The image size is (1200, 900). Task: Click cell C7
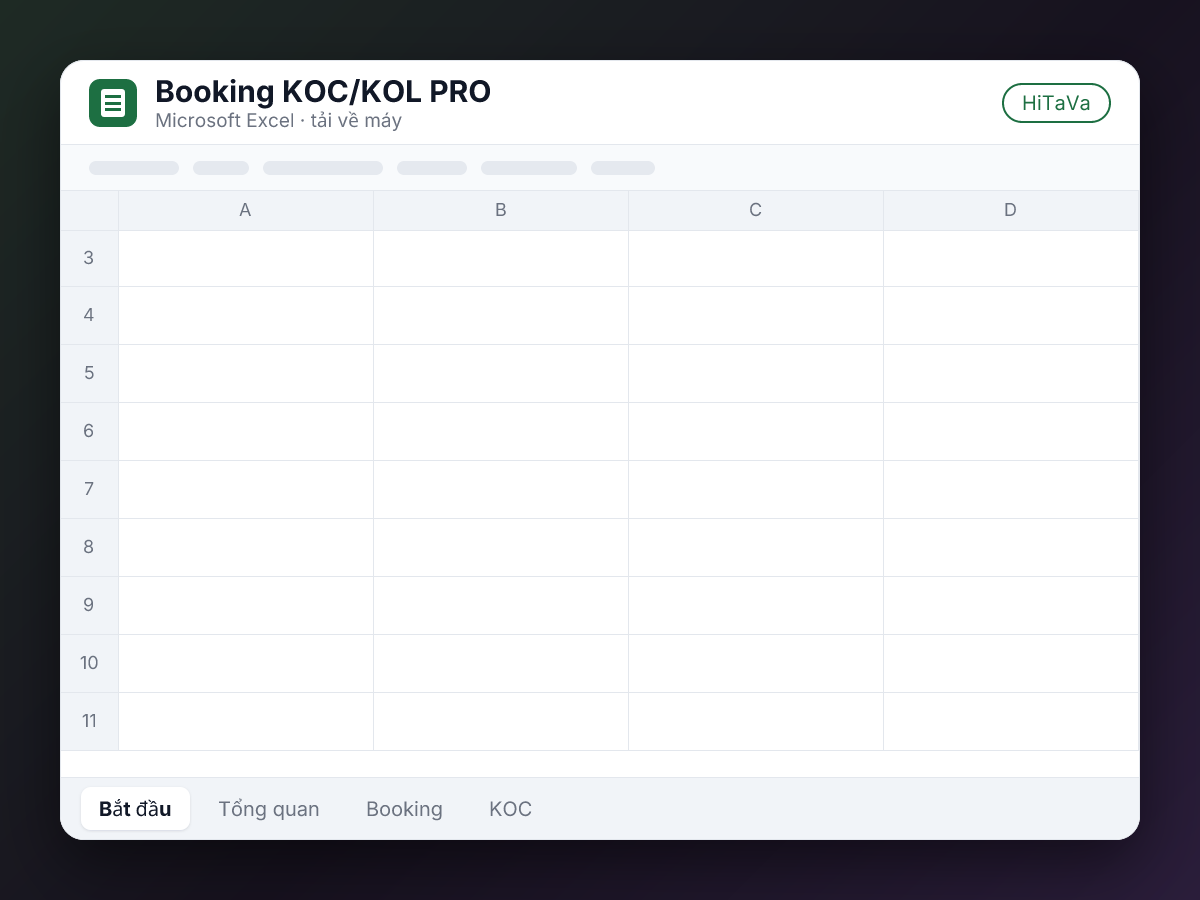point(756,490)
